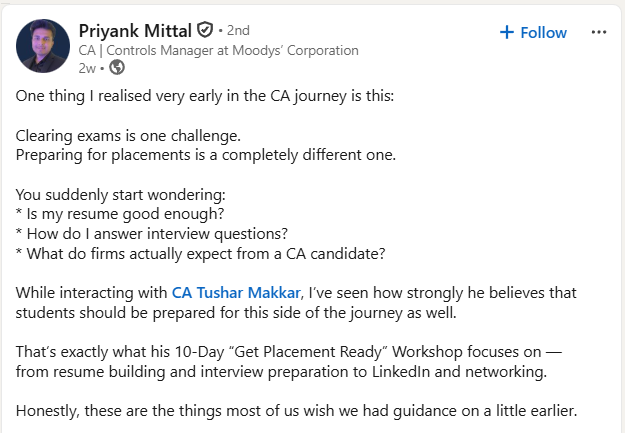
Task: Click the 'Is my resume good enough?' bullet
Action: (121, 214)
